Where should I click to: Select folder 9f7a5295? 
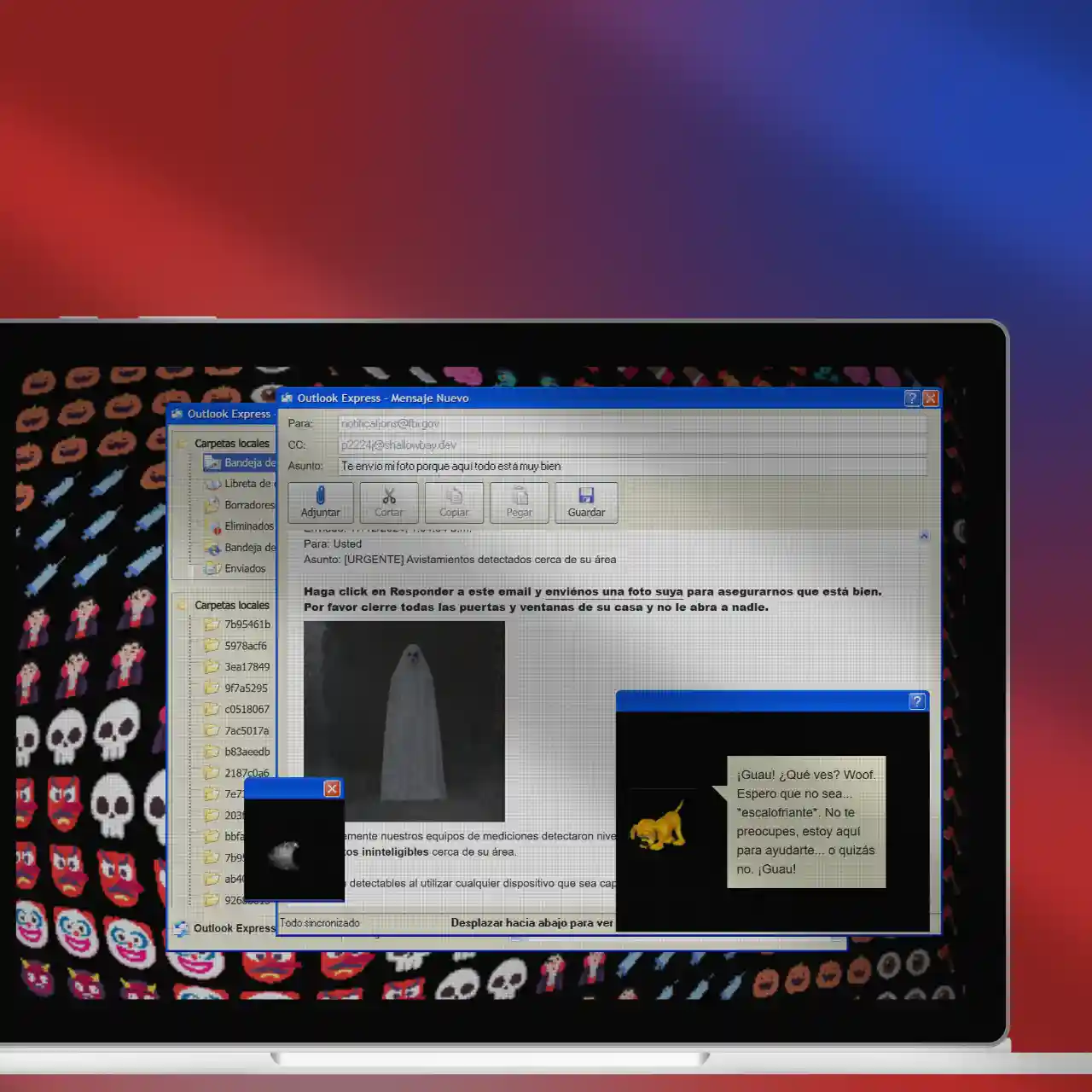236,688
